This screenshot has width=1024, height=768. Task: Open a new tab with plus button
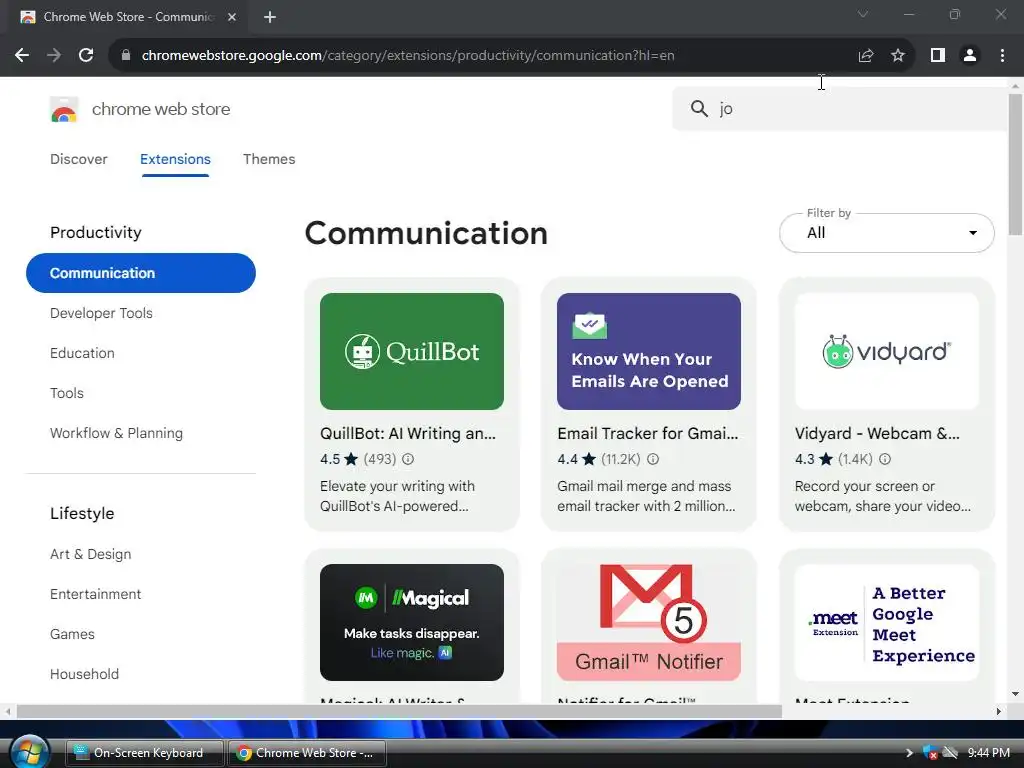click(270, 17)
